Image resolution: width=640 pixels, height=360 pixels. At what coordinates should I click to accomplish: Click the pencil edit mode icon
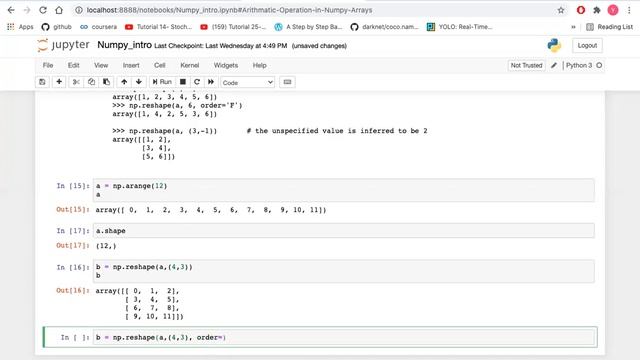554,65
